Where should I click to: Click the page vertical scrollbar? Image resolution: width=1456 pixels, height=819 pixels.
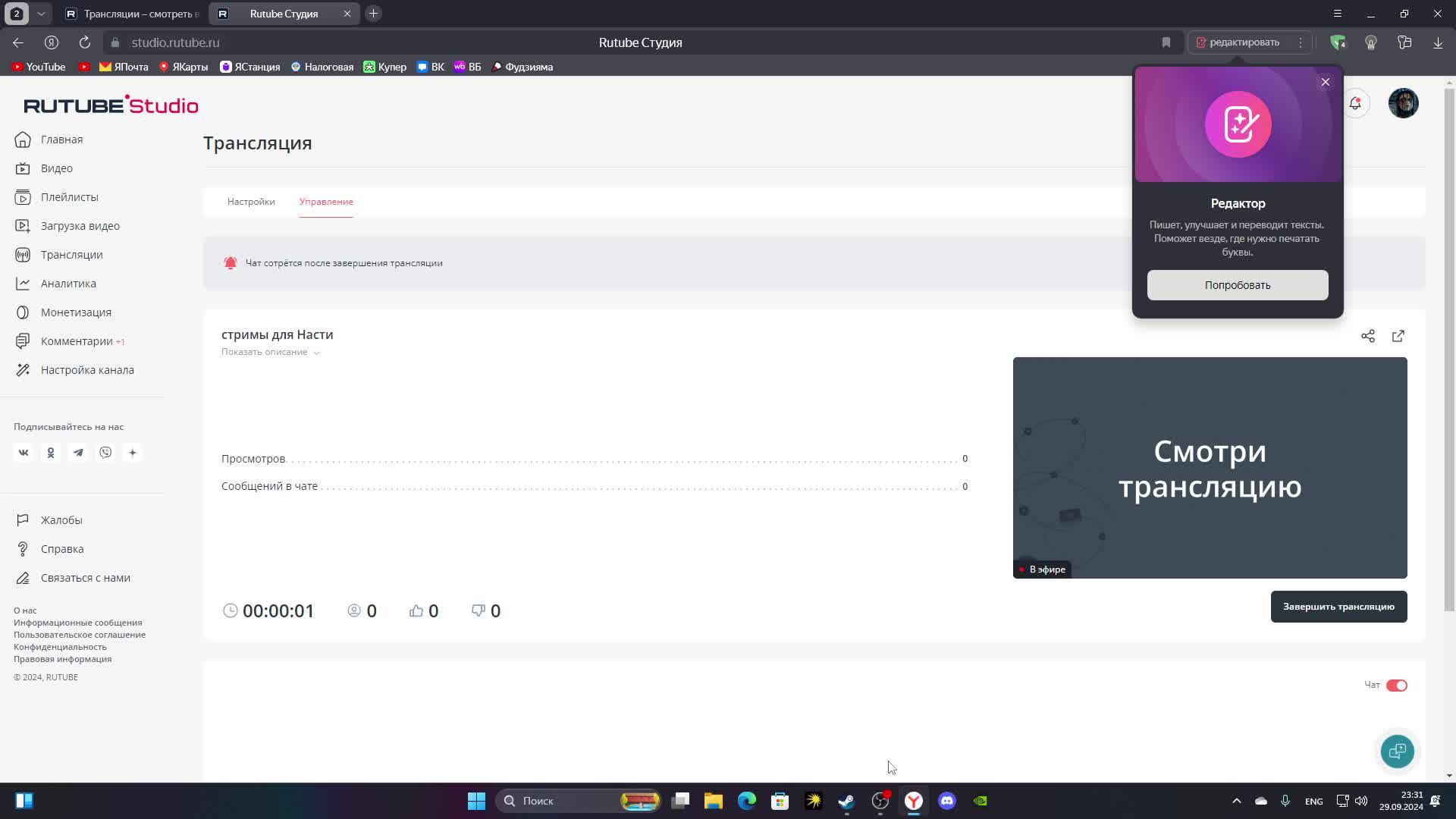coord(1449,349)
